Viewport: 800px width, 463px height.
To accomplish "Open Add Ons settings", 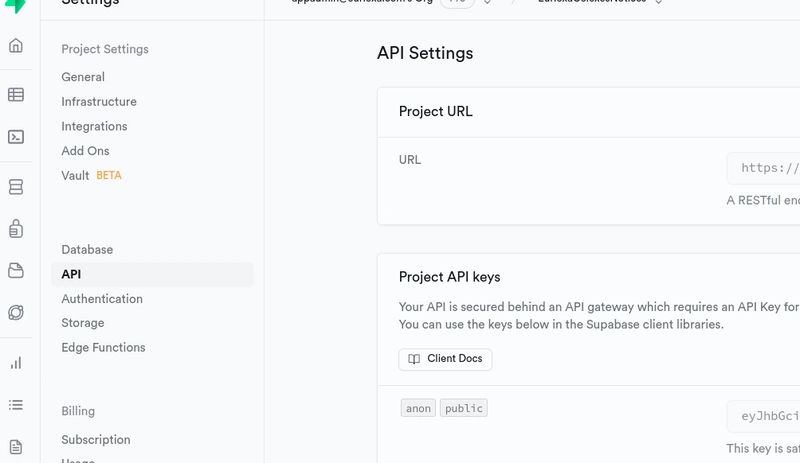I will click(85, 151).
